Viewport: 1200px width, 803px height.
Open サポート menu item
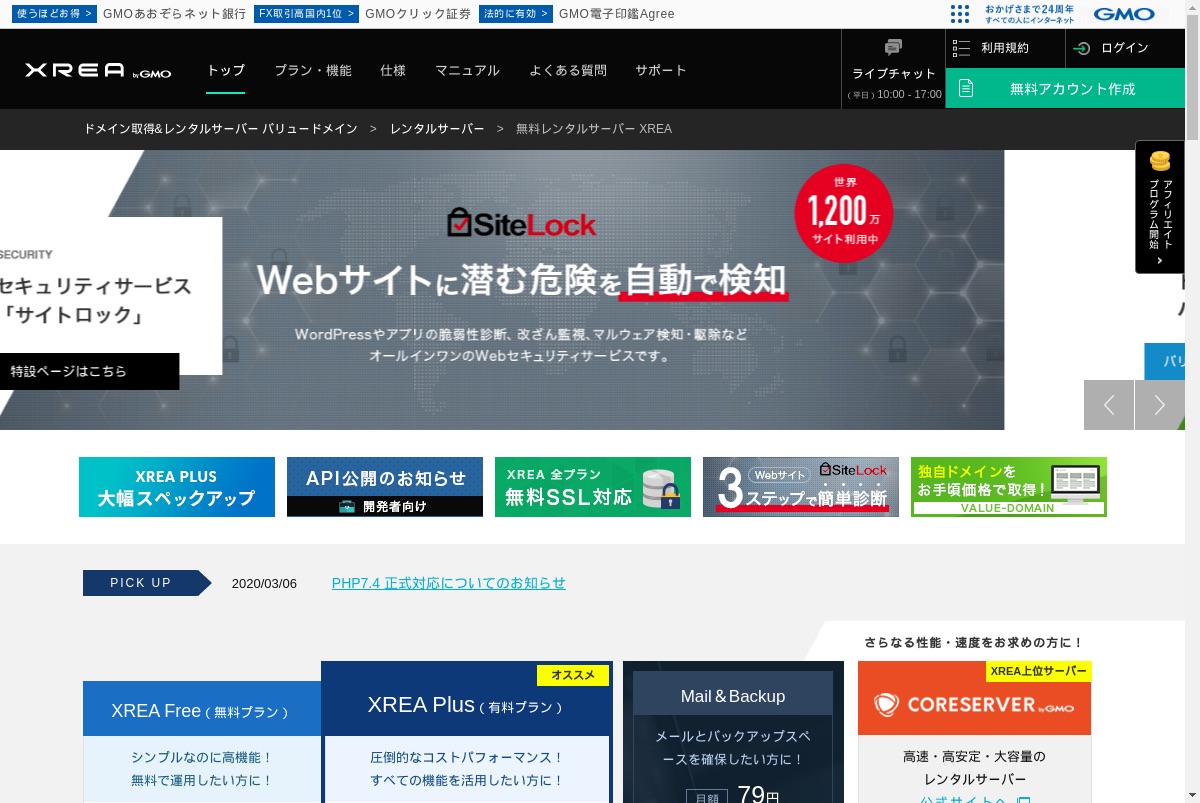pos(661,70)
